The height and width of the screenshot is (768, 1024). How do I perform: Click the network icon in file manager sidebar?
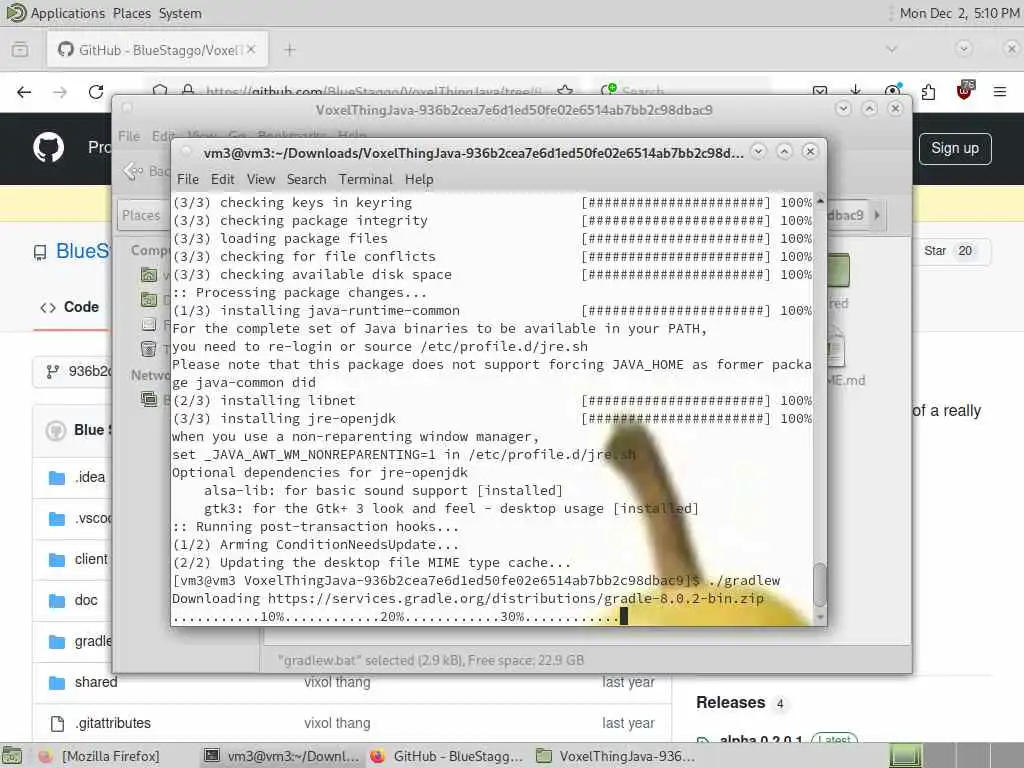(x=149, y=399)
